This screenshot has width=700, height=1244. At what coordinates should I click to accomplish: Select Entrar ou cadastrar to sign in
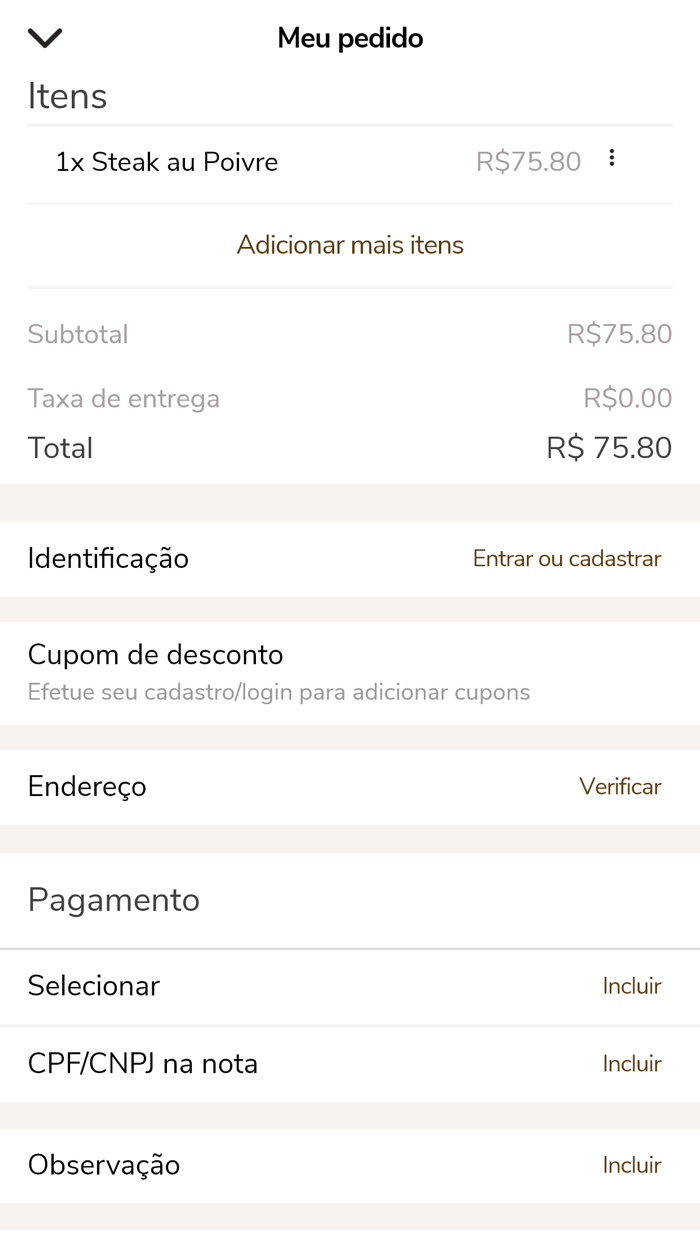tap(567, 558)
